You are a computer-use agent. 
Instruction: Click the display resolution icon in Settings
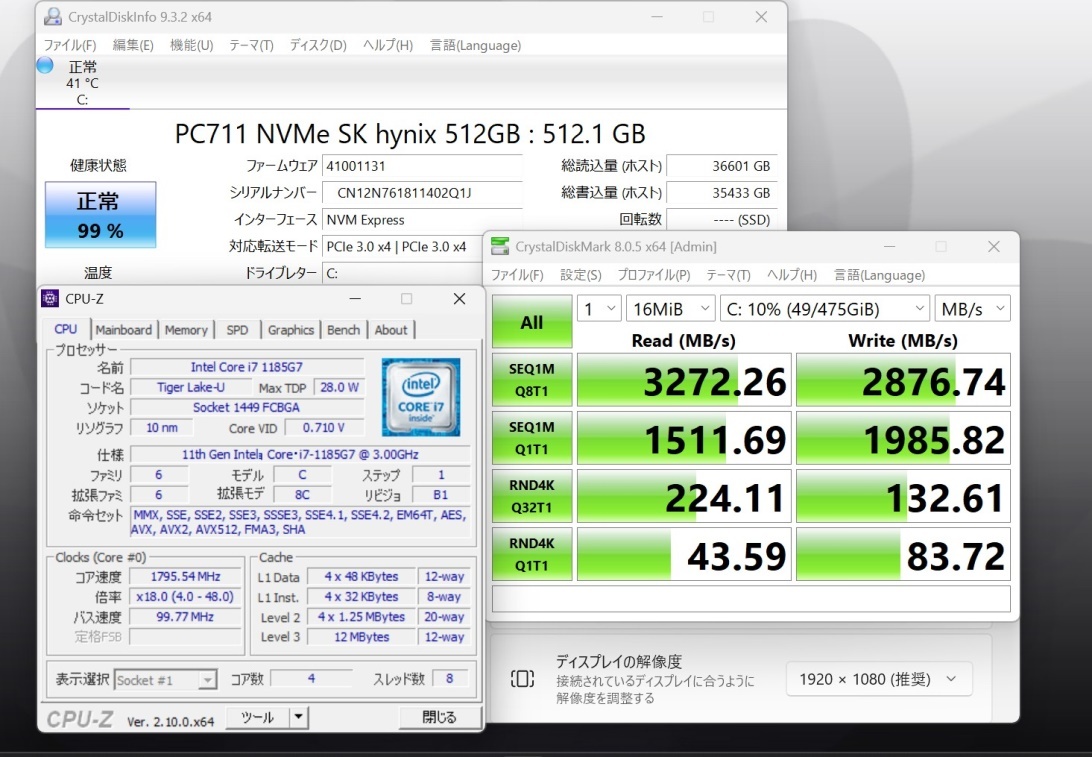click(x=522, y=678)
